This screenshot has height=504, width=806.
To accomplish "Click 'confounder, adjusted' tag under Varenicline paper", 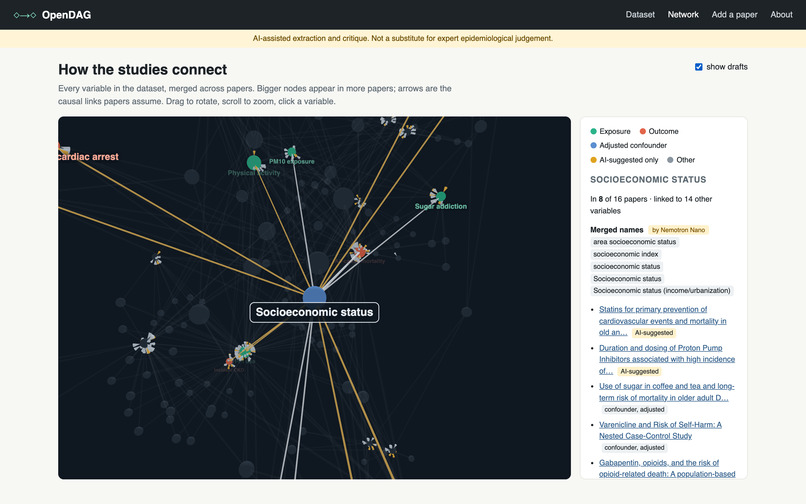I will [634, 447].
